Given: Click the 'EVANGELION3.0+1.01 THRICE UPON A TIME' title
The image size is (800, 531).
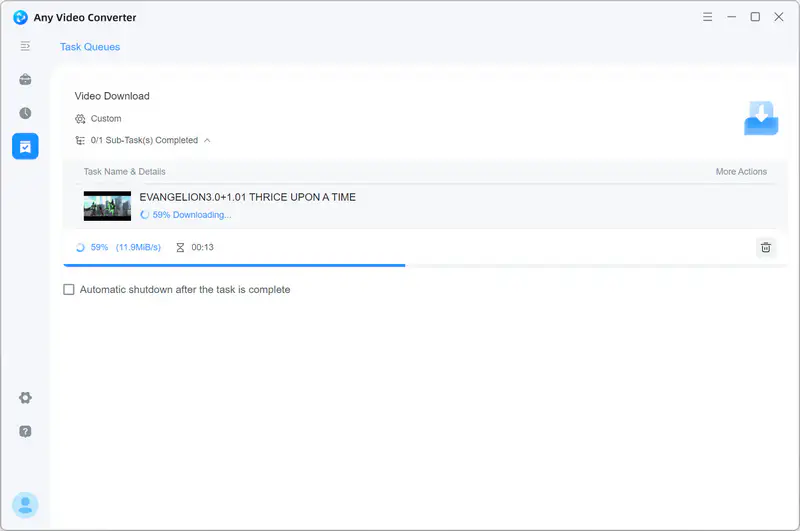Looking at the screenshot, I should click(x=247, y=197).
